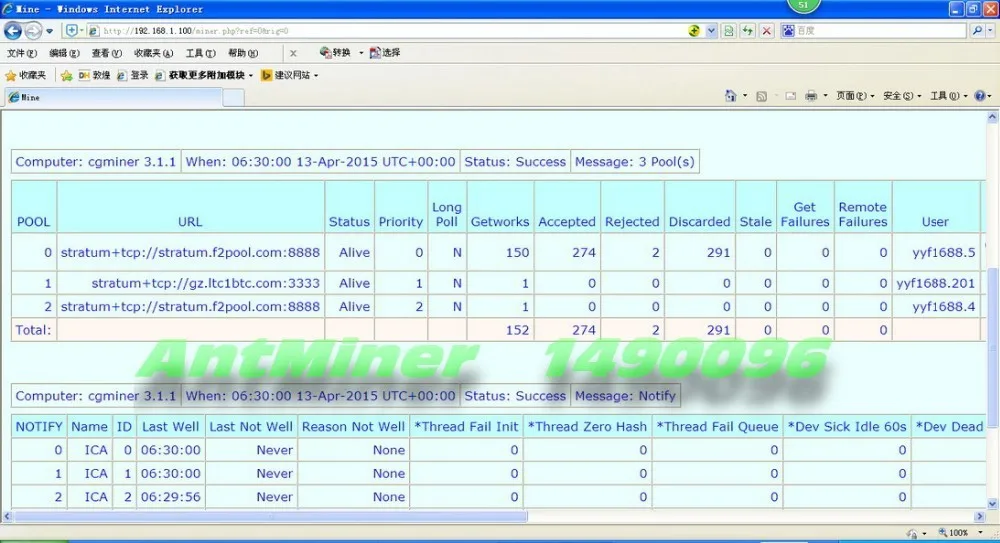
Task: Click the browser Back arrow button
Action: (x=13, y=31)
